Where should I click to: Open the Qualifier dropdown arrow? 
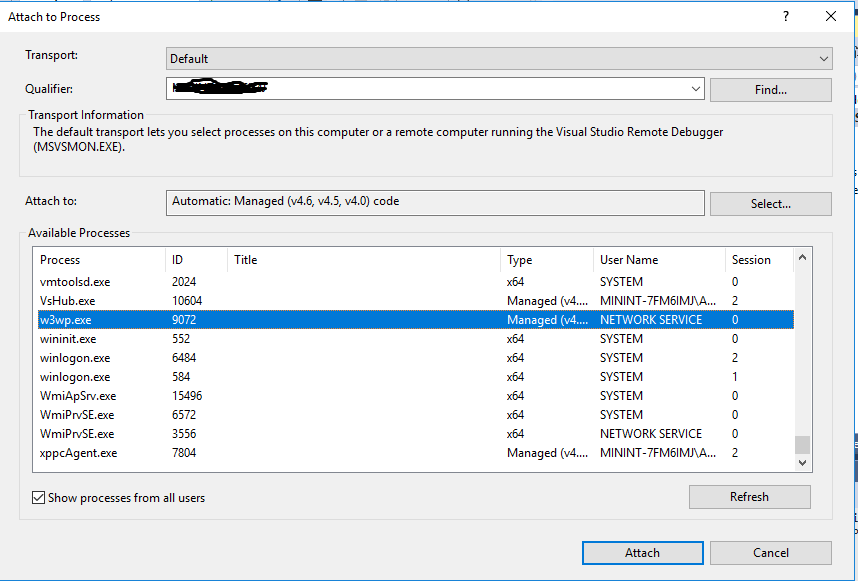coord(696,88)
